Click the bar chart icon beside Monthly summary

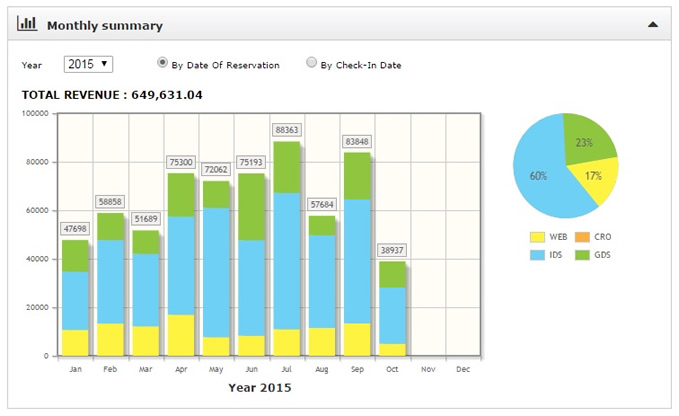click(26, 23)
